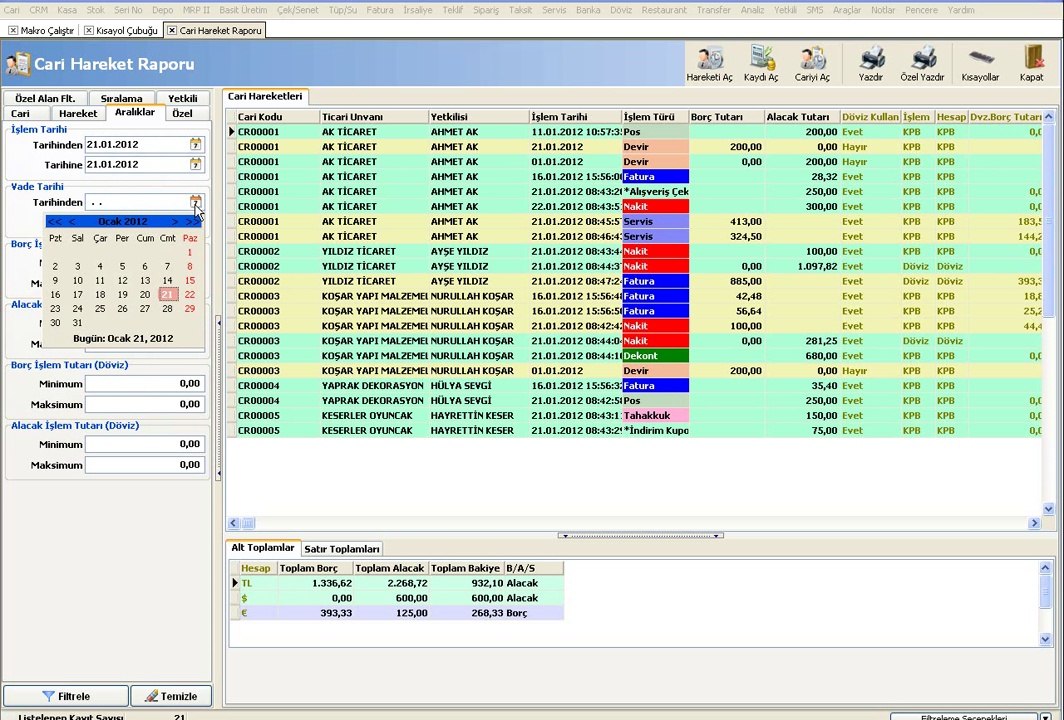1064x720 pixels.
Task: Choose day 28 in the calendar
Action: 168,309
